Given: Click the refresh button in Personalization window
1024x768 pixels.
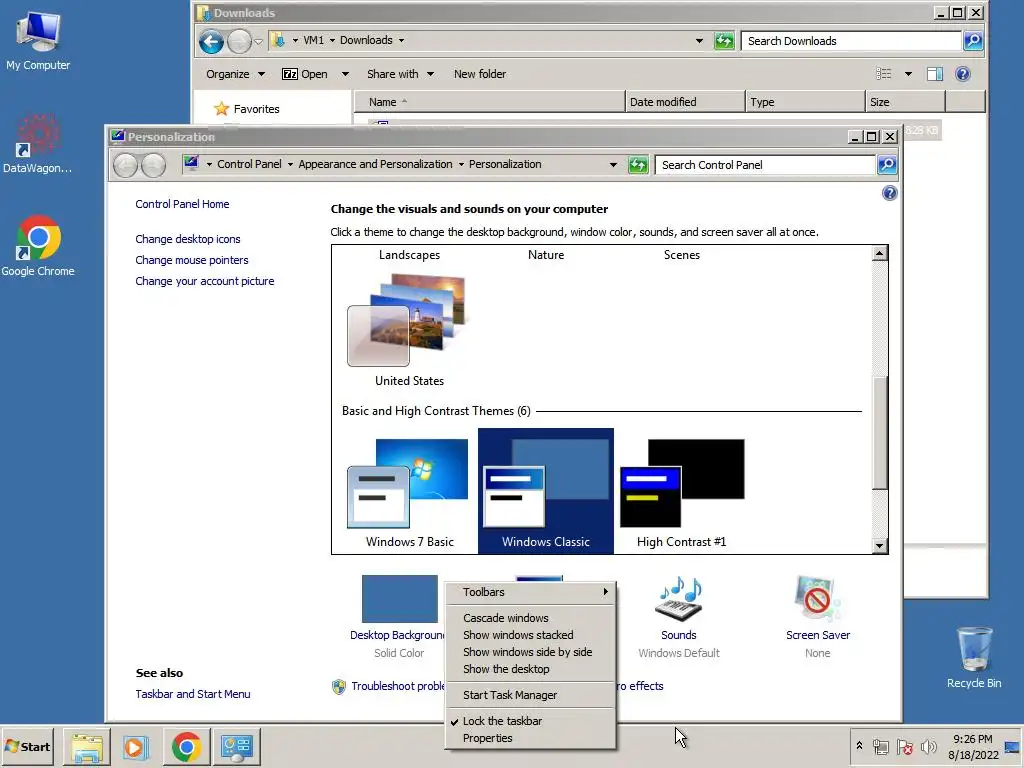Looking at the screenshot, I should click(x=637, y=165).
